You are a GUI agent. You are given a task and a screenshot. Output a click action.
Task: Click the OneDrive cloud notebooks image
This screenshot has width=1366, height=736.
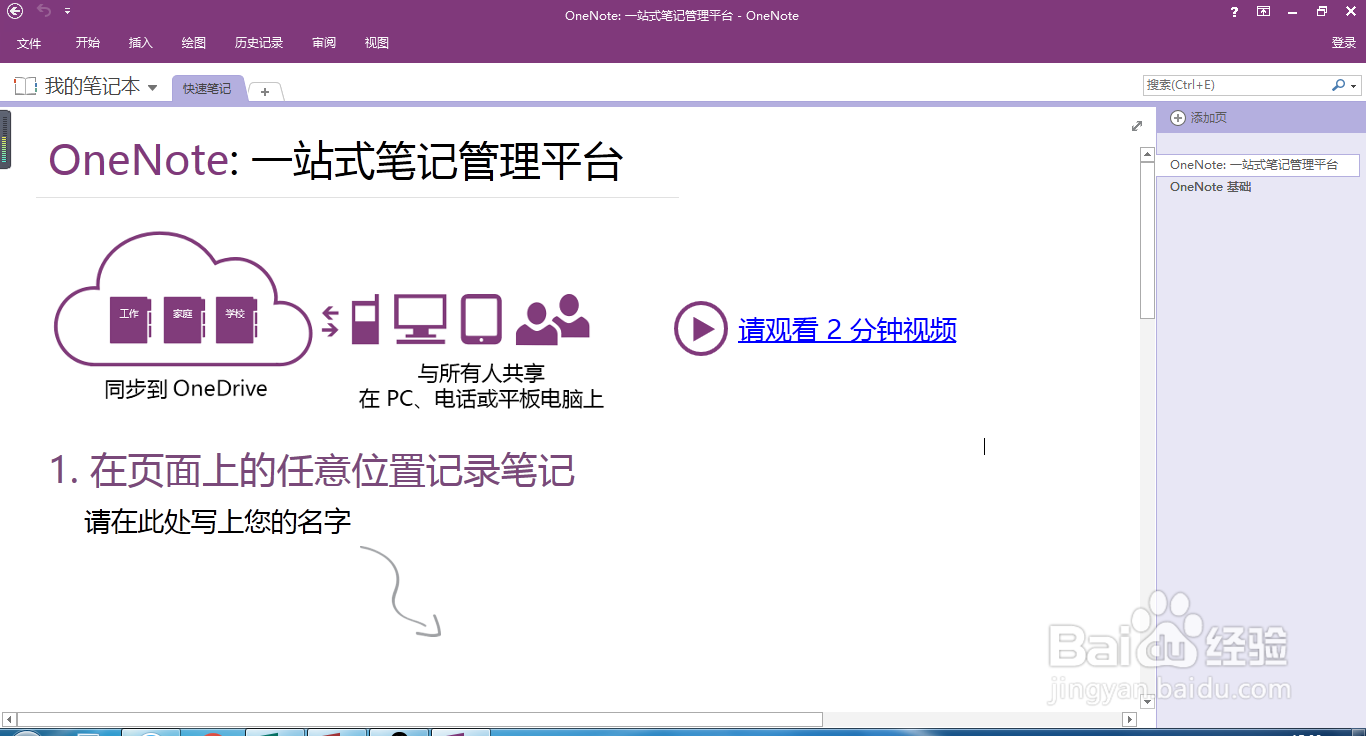[184, 299]
